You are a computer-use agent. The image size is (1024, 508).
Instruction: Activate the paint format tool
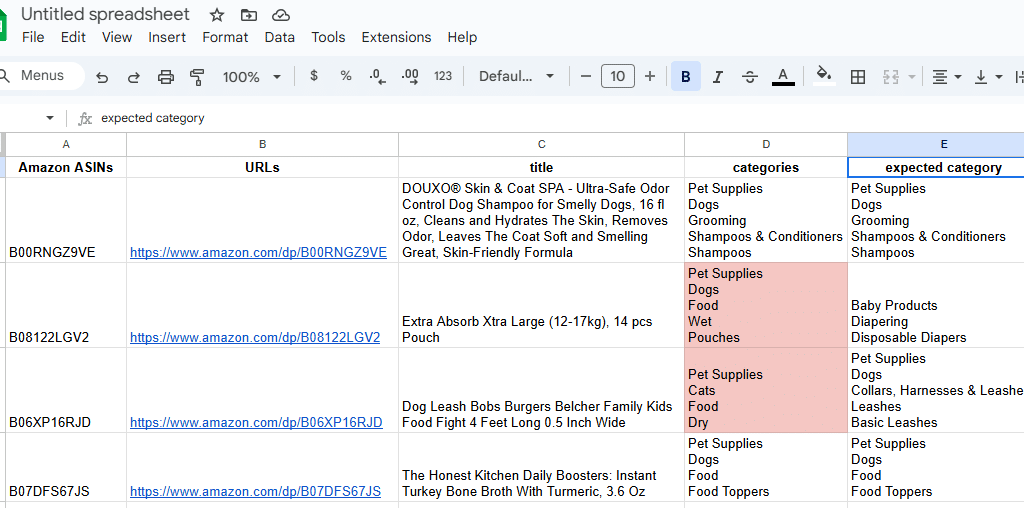pos(197,77)
